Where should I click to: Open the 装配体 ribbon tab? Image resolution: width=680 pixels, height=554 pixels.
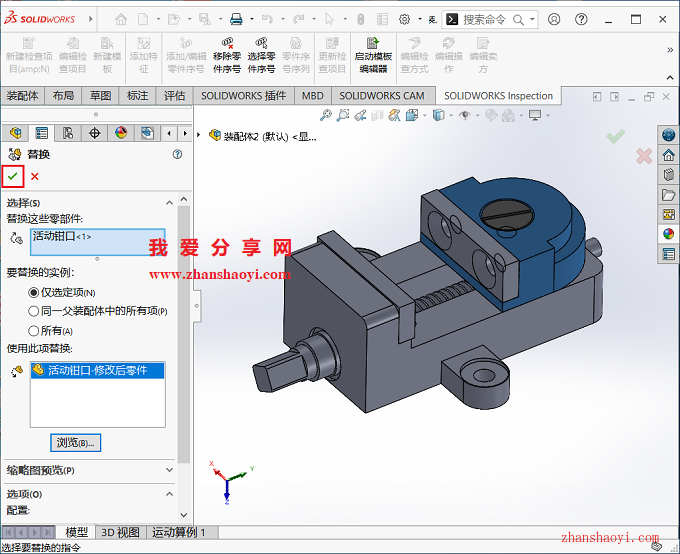(x=23, y=95)
